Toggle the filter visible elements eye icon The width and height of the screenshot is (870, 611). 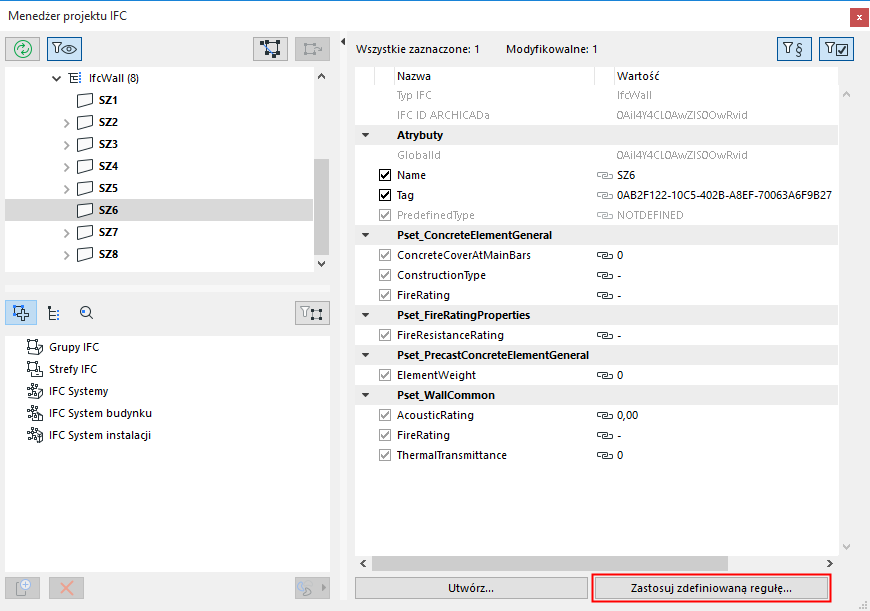pyautogui.click(x=63, y=49)
